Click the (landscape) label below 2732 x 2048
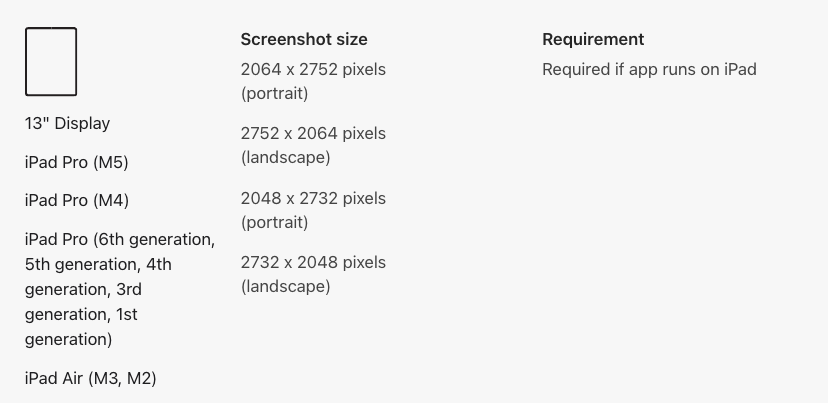 (x=285, y=287)
